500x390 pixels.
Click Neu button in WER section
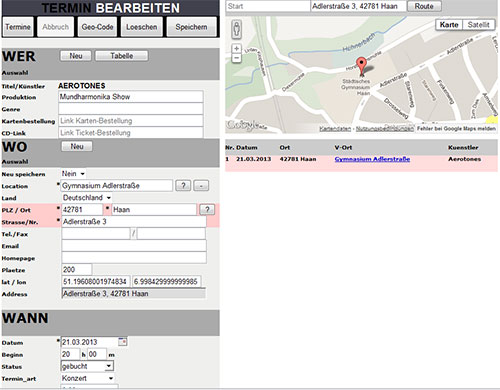click(76, 56)
